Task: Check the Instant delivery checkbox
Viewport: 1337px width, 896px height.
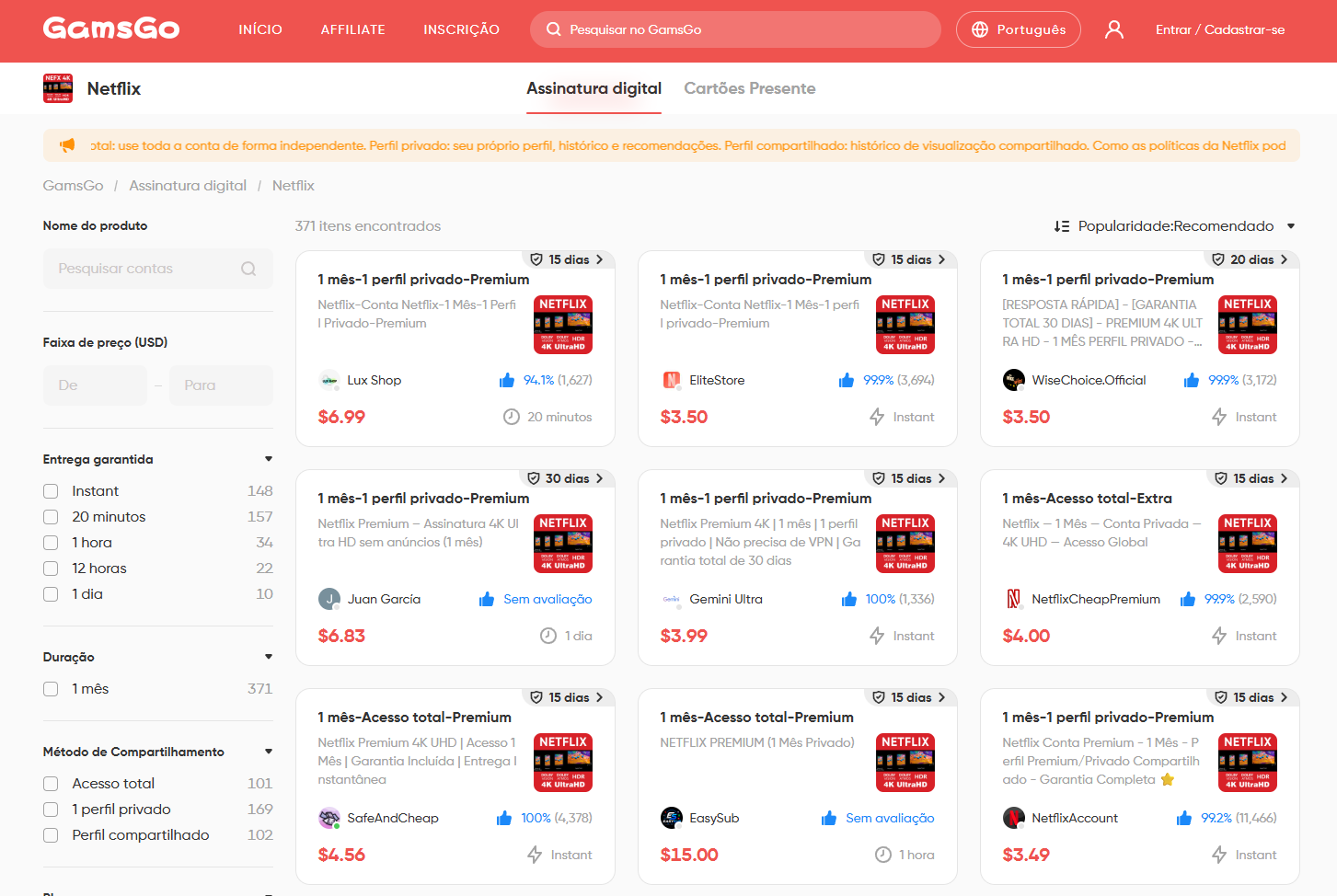Action: click(x=51, y=491)
